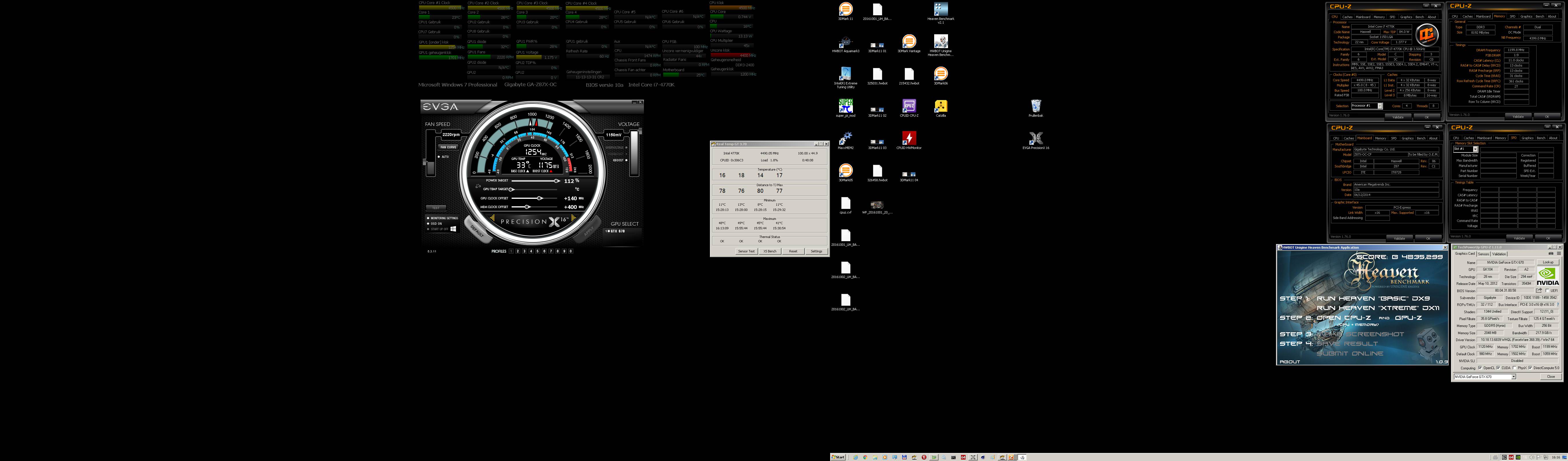
Task: Open the WP_20161001 photo file icon
Action: pos(877,207)
